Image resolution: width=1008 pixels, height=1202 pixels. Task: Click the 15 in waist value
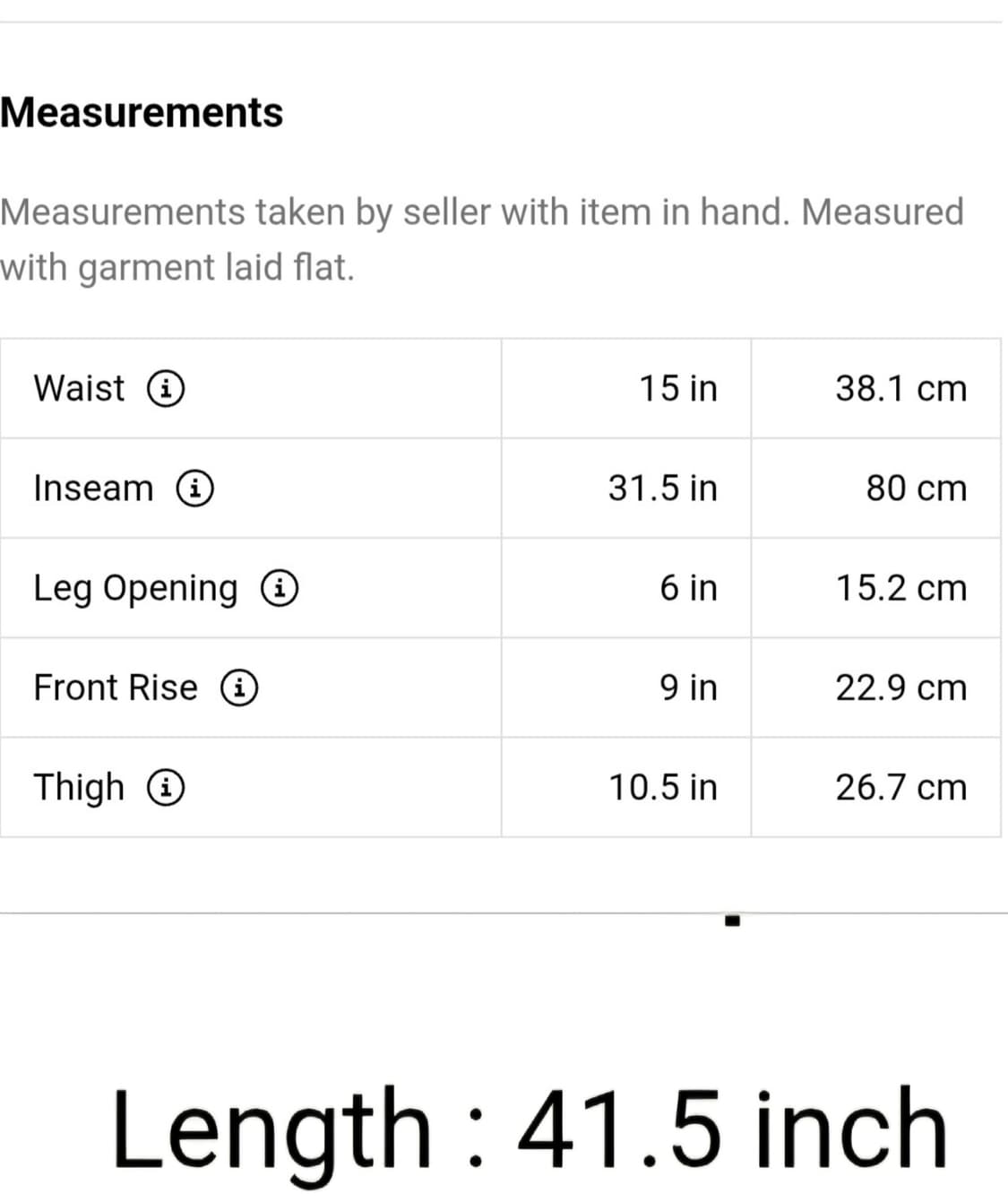pyautogui.click(x=678, y=388)
